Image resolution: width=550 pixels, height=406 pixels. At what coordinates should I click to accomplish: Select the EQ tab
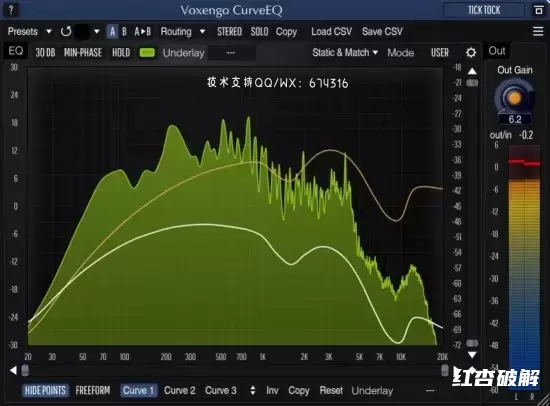point(16,51)
